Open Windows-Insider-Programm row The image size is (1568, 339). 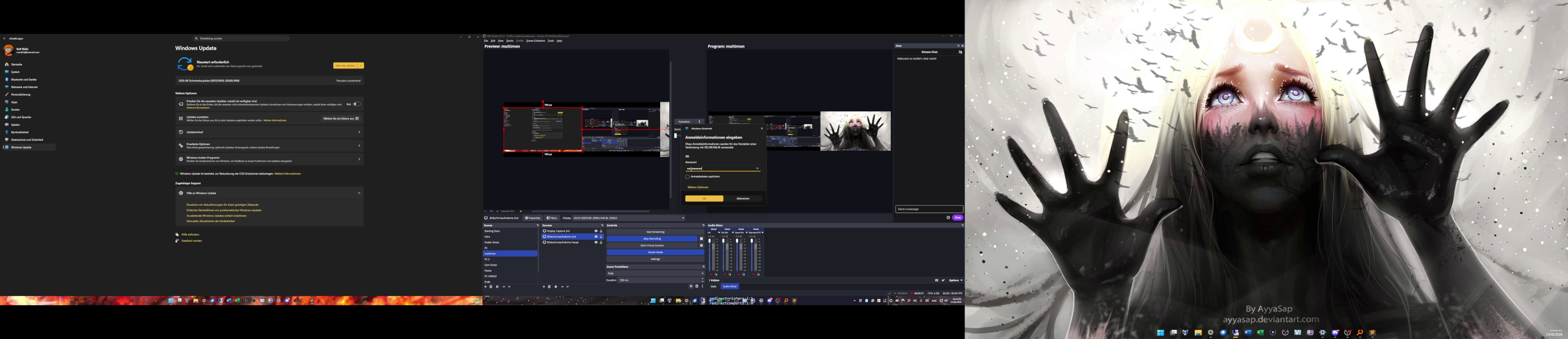(270, 159)
